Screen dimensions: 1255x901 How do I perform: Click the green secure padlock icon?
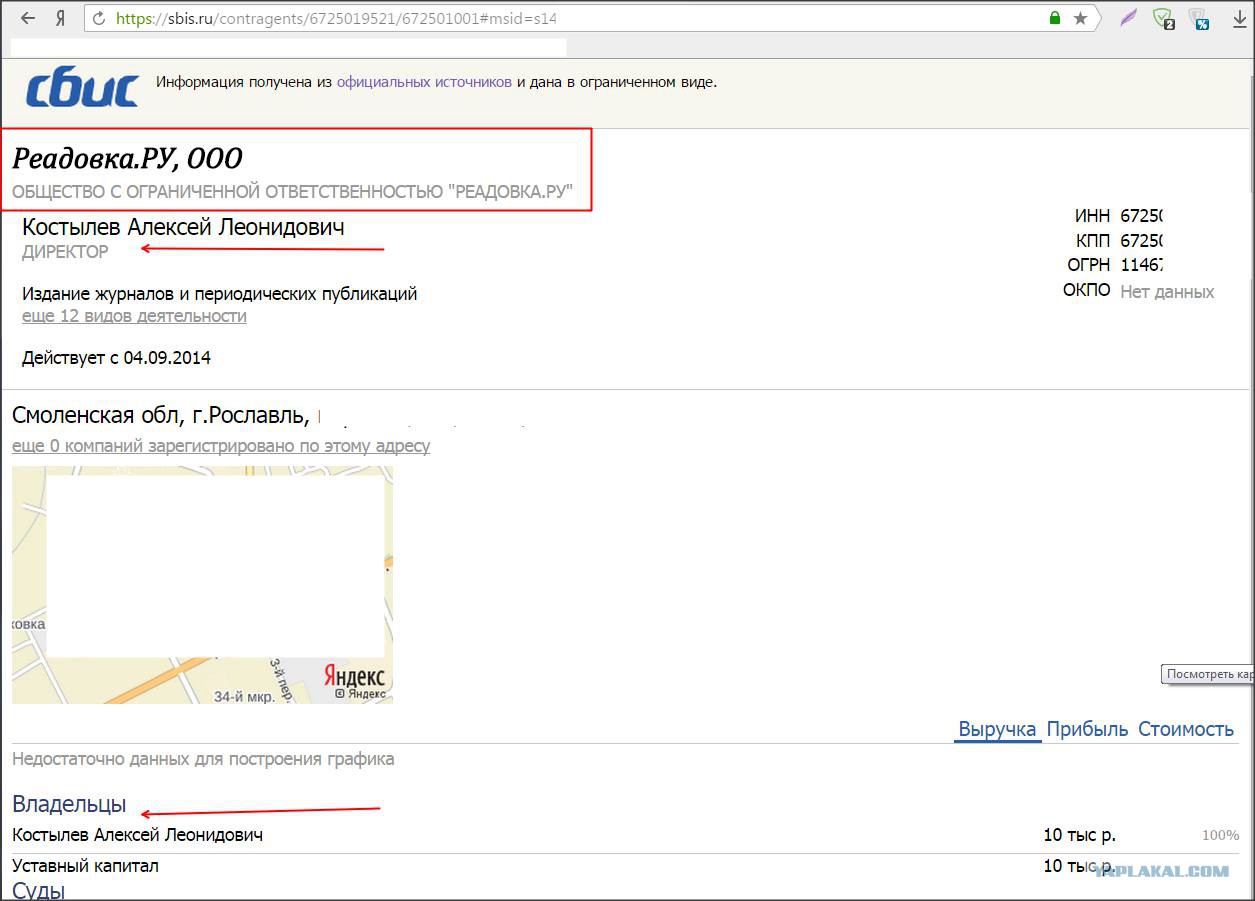(1055, 18)
